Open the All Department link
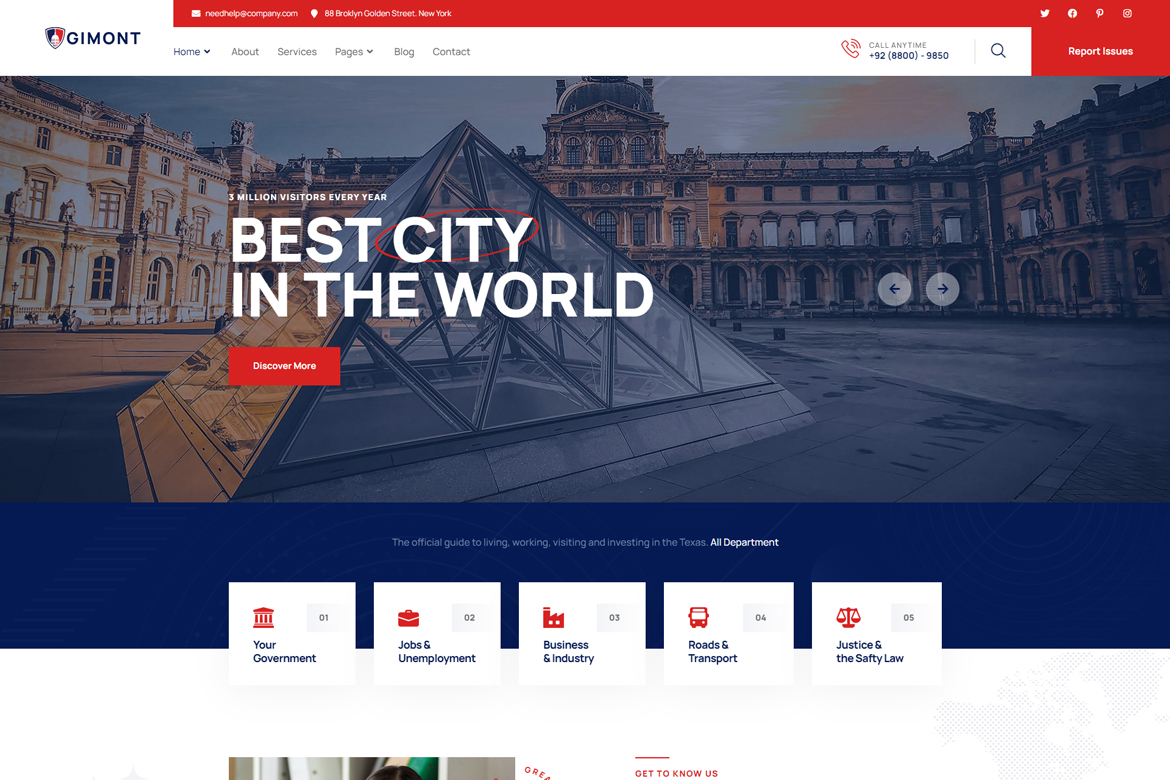Image resolution: width=1170 pixels, height=780 pixels. click(x=744, y=542)
